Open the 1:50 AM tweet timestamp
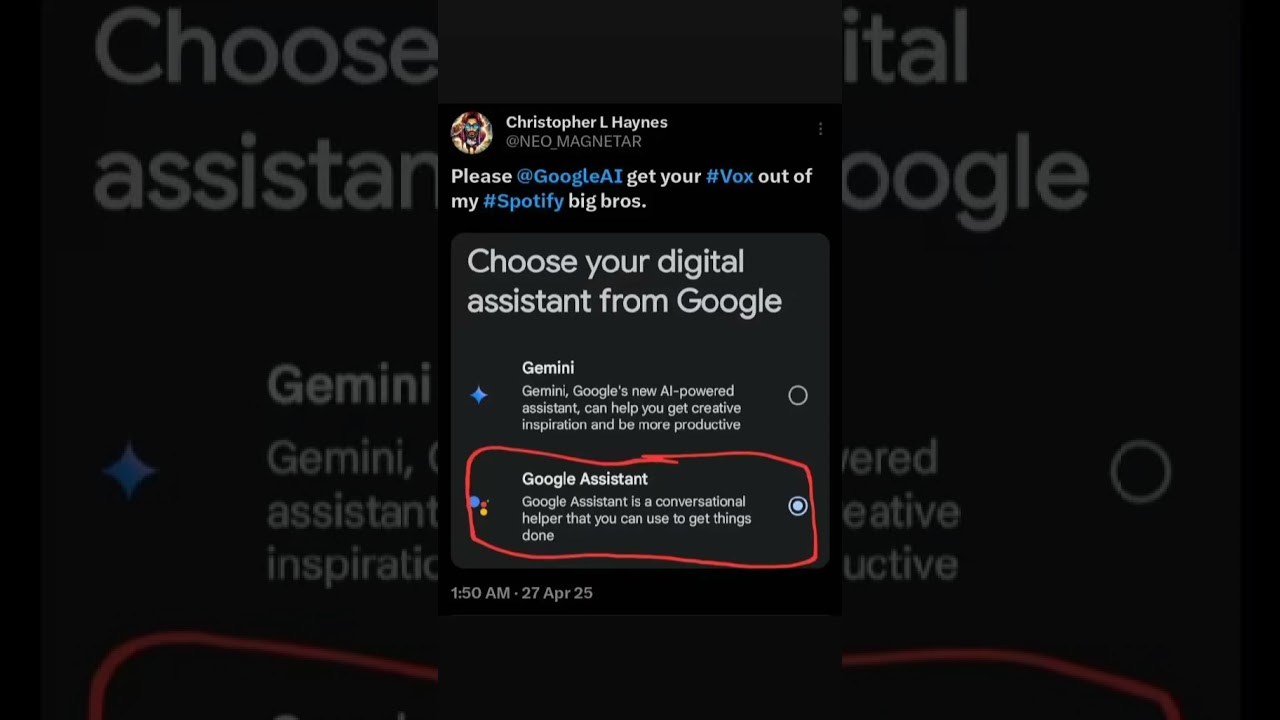The image size is (1280, 720). tap(480, 593)
